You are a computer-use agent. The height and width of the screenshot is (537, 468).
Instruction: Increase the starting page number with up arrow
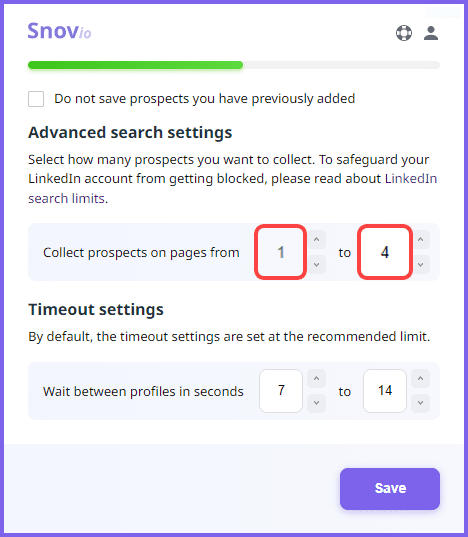click(317, 239)
